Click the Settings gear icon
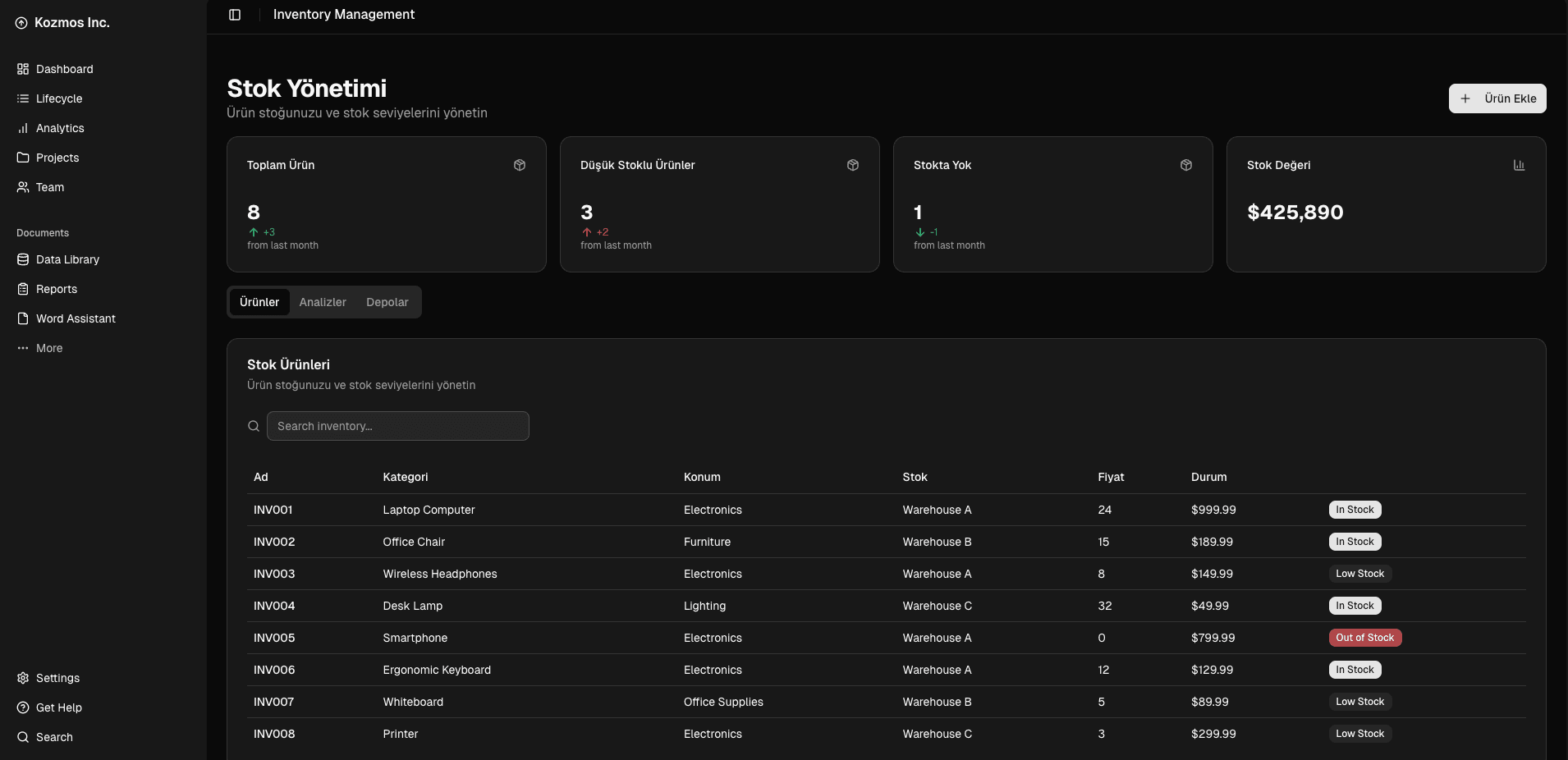 pyautogui.click(x=23, y=678)
